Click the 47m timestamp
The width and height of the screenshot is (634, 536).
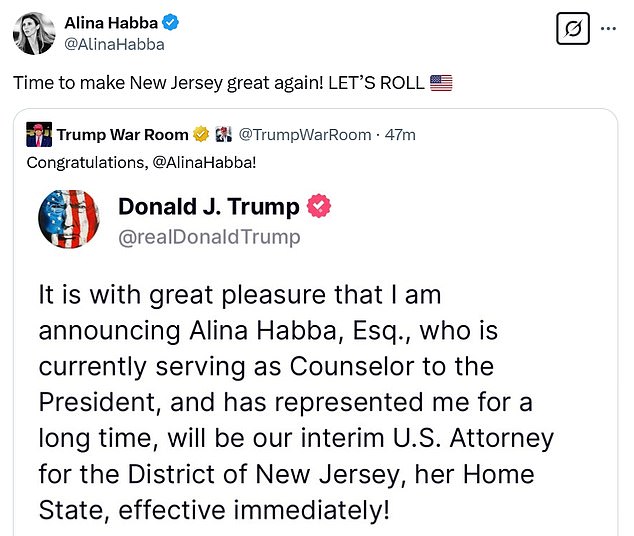400,134
